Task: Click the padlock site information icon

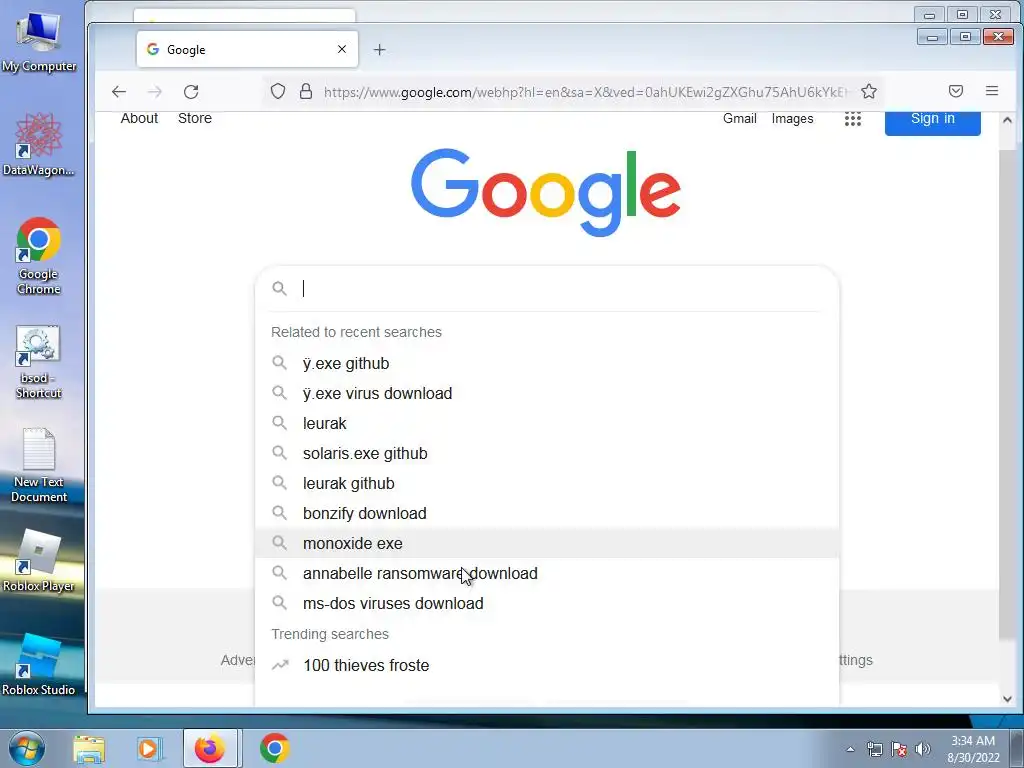Action: (305, 91)
